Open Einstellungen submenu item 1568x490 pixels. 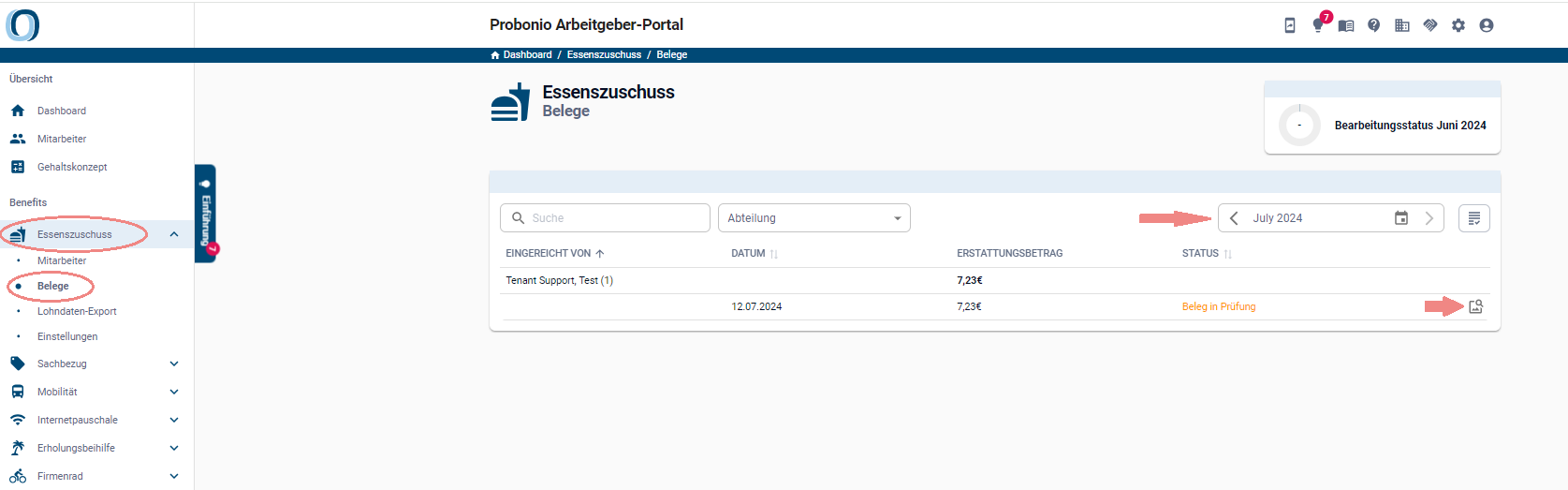pos(67,336)
